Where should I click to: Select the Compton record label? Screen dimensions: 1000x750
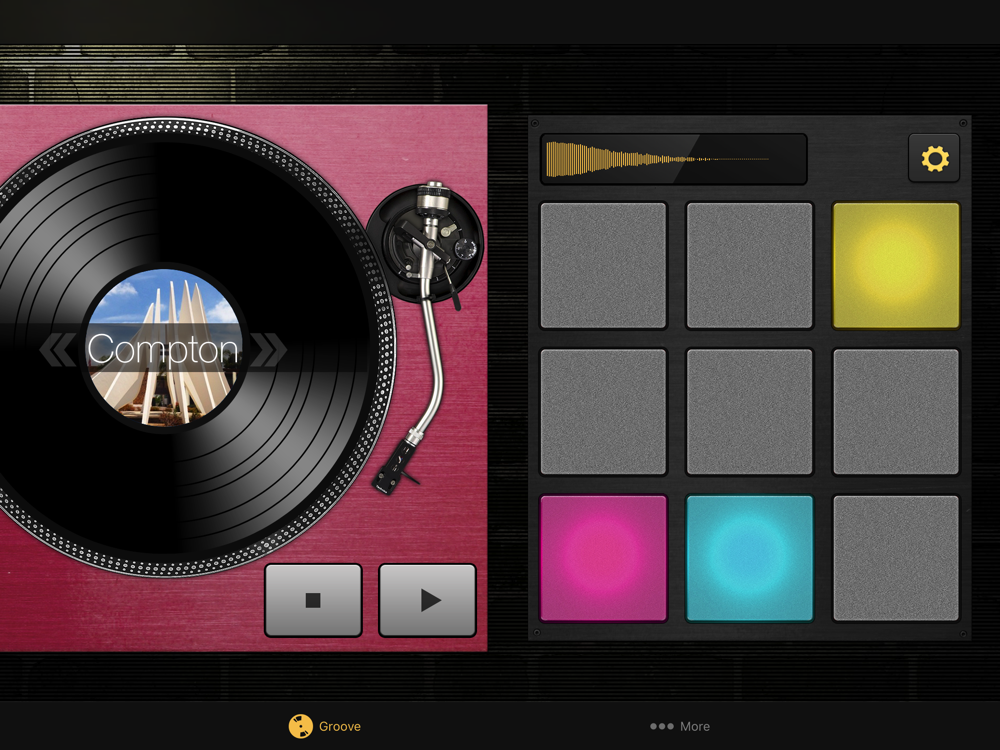[x=163, y=348]
